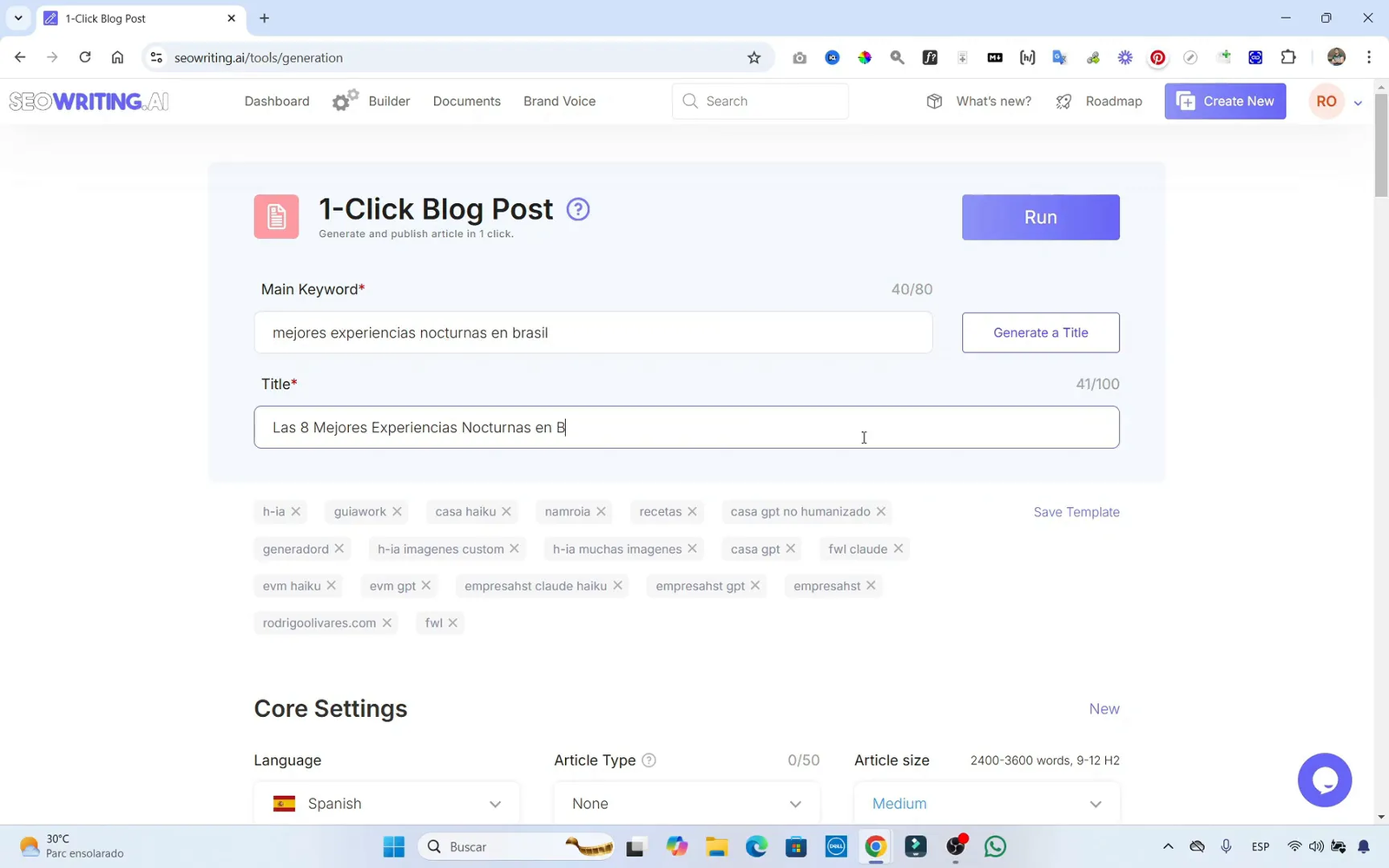
Task: Open the Article size dropdown set to Medium
Action: pyautogui.click(x=986, y=803)
